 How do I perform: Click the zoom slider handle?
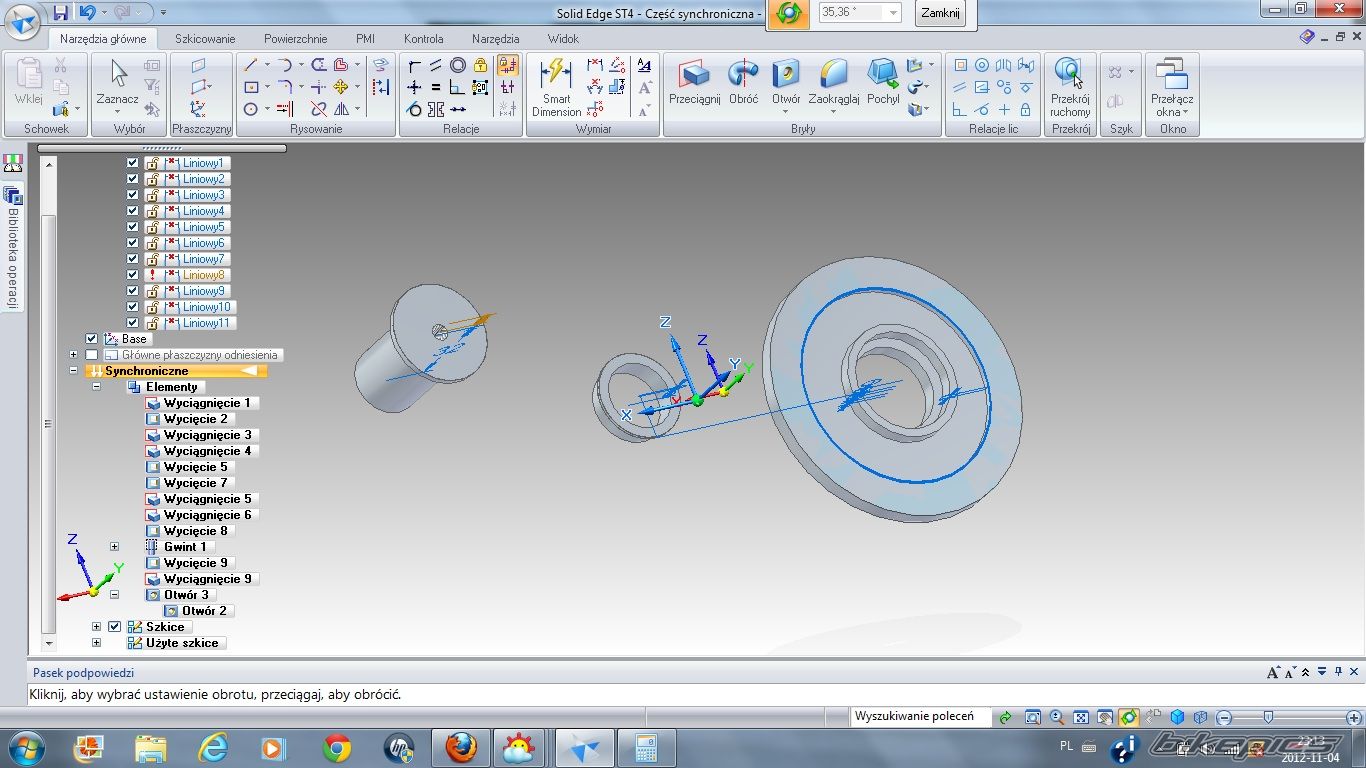tap(1268, 717)
